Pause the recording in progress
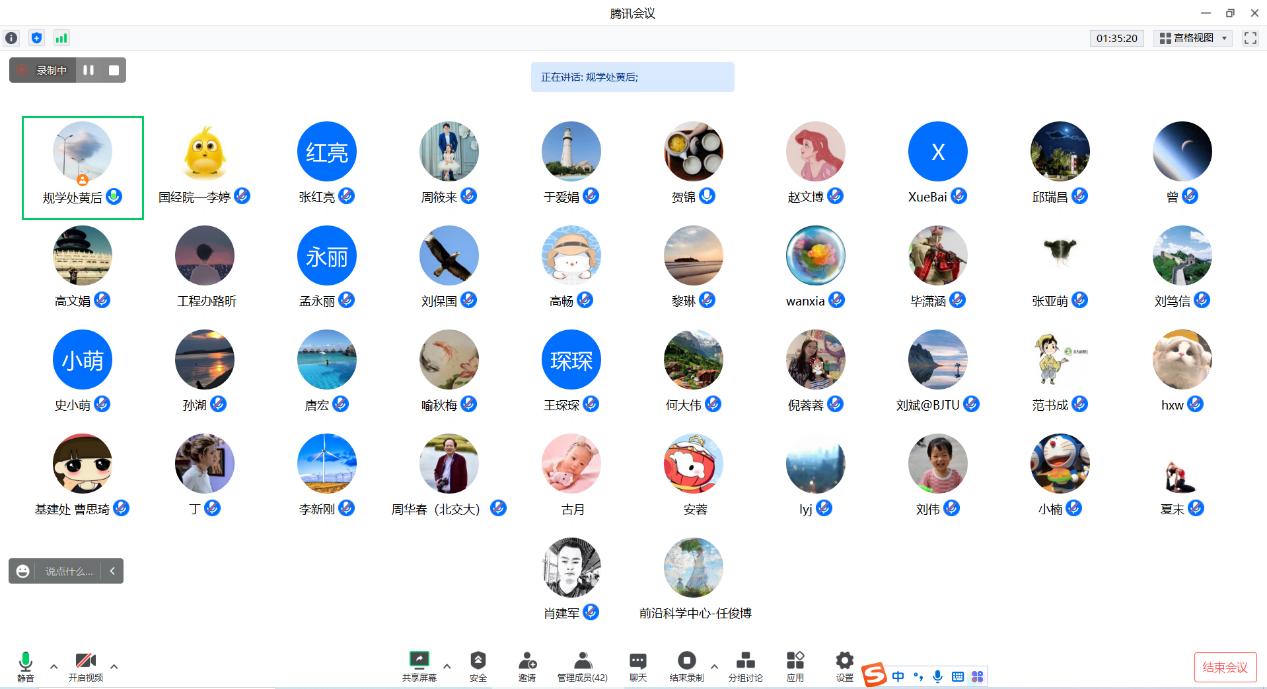Viewport: 1267px width, 689px height. (89, 70)
